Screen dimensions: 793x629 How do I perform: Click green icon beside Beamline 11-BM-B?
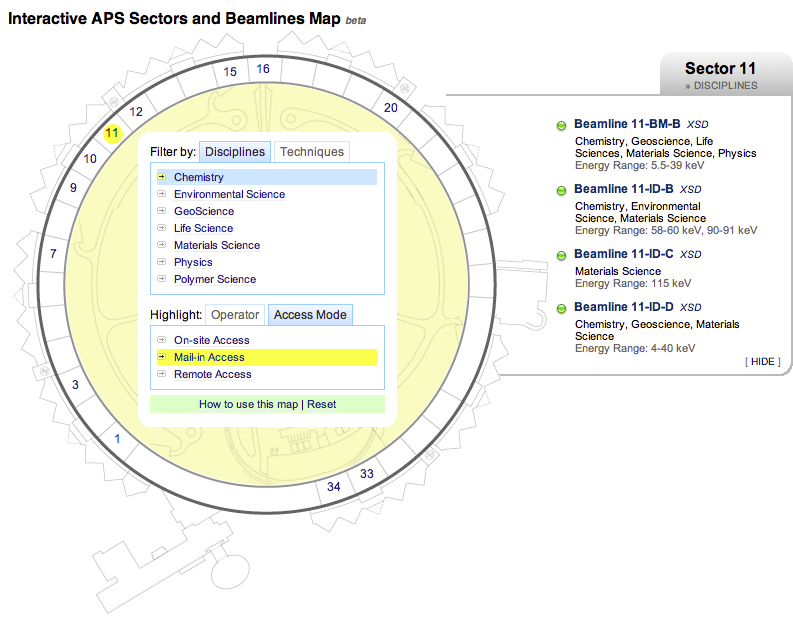point(561,125)
